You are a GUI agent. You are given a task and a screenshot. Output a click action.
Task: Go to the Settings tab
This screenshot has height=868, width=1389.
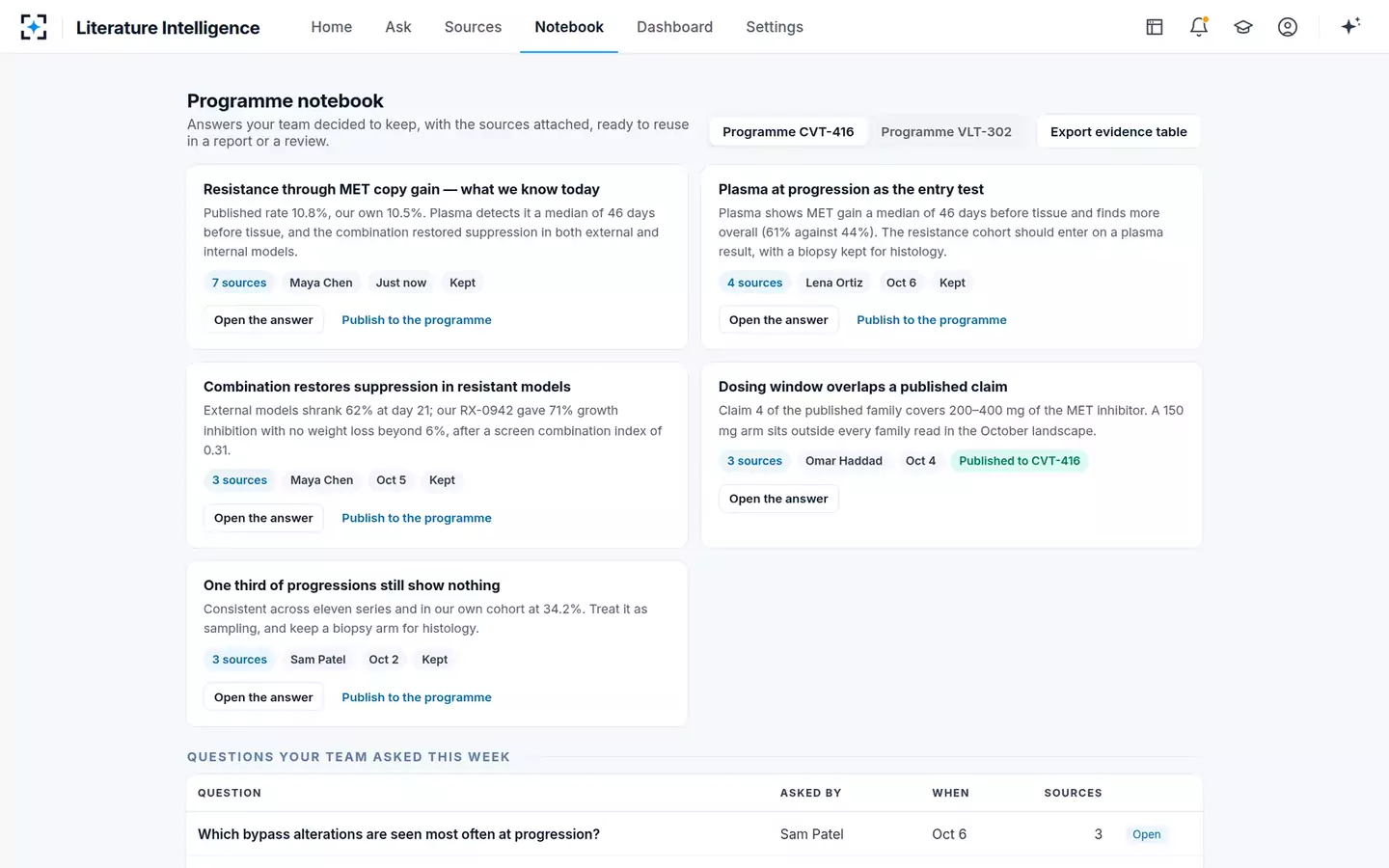click(775, 27)
